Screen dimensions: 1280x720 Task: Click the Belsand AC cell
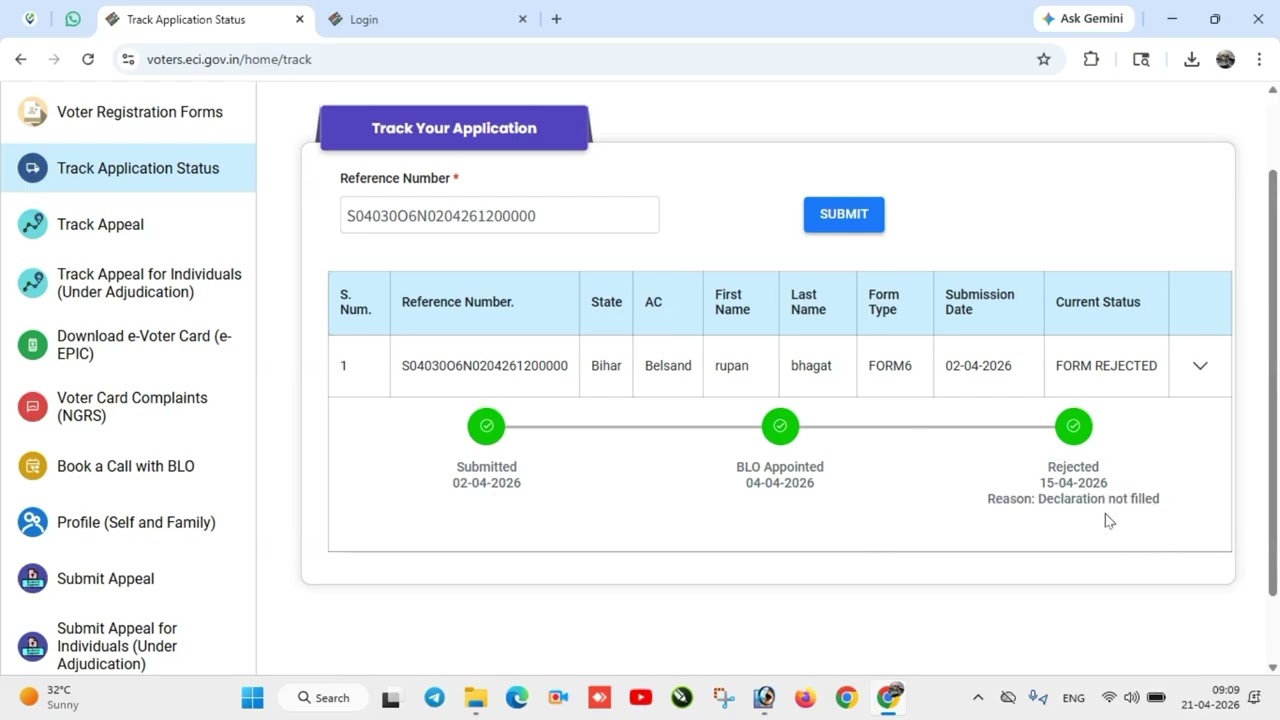(668, 366)
